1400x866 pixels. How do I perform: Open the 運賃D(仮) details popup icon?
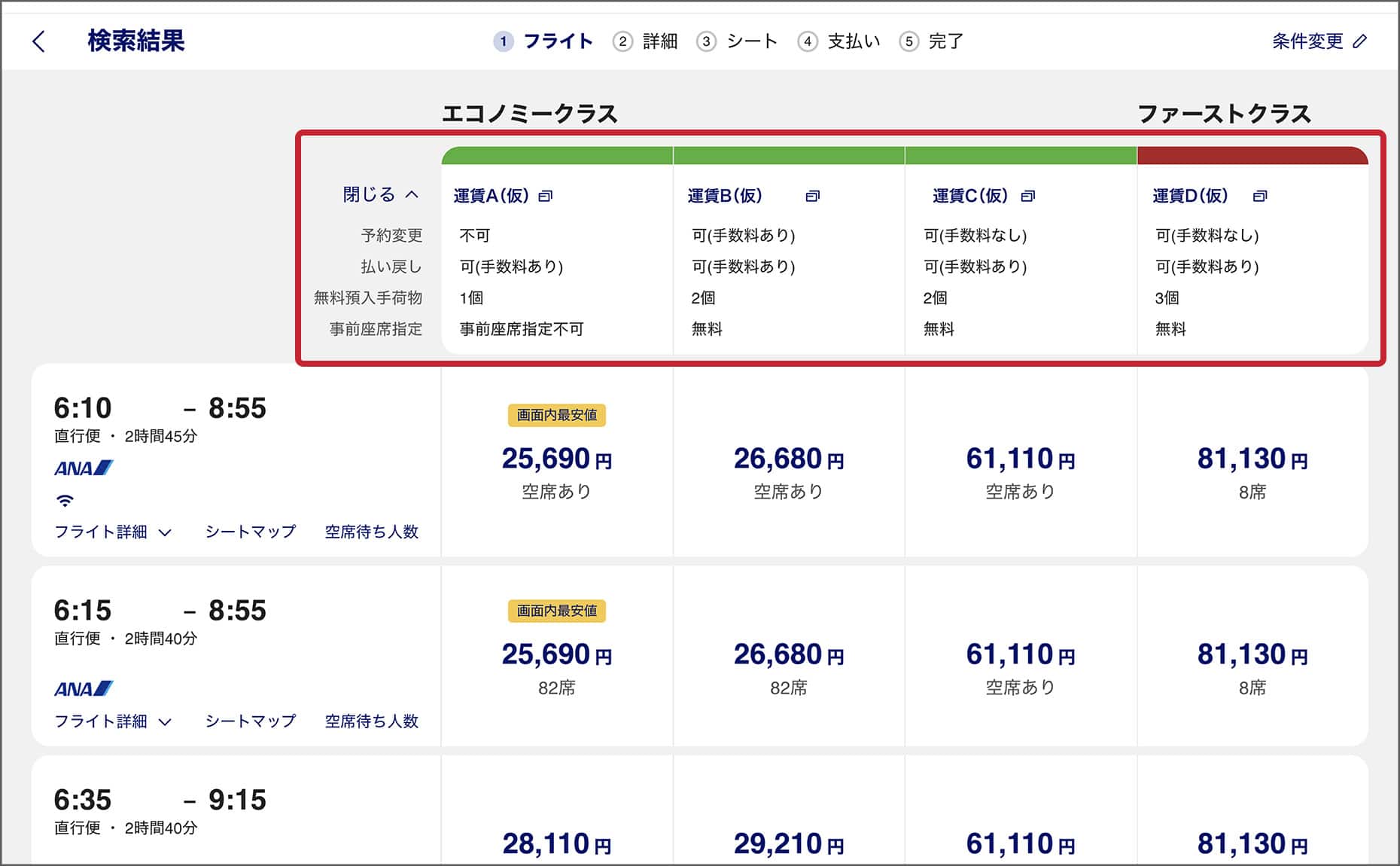(1259, 197)
